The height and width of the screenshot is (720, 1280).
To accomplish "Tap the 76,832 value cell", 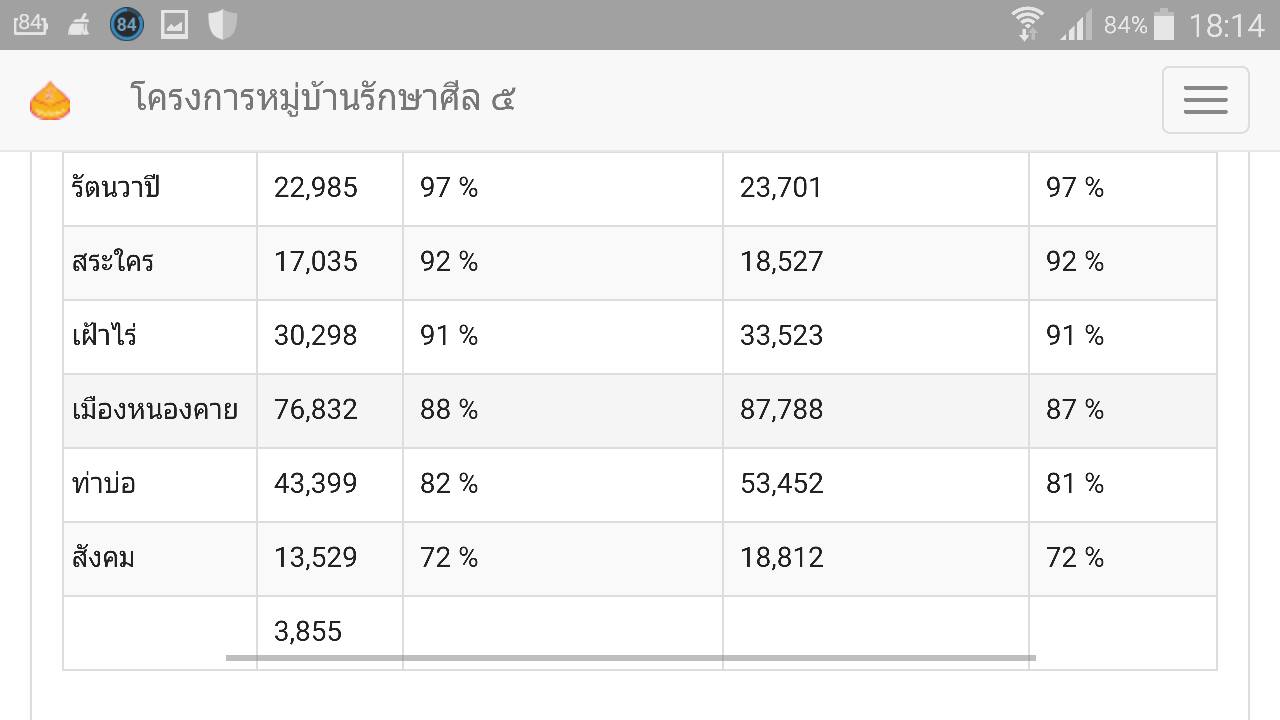I will 330,411.
